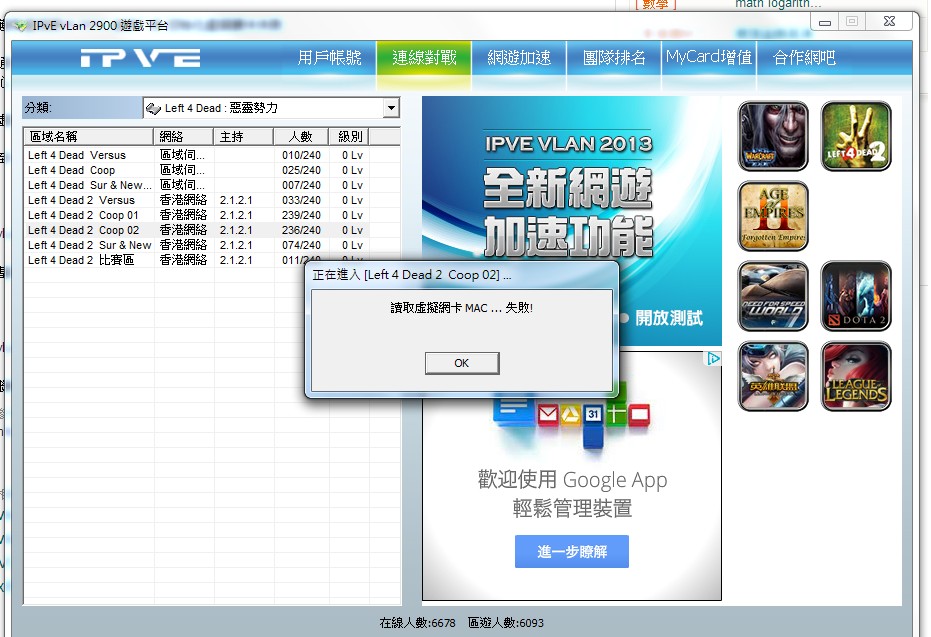
Task: Open the 團隊排名 tab
Action: (x=614, y=58)
